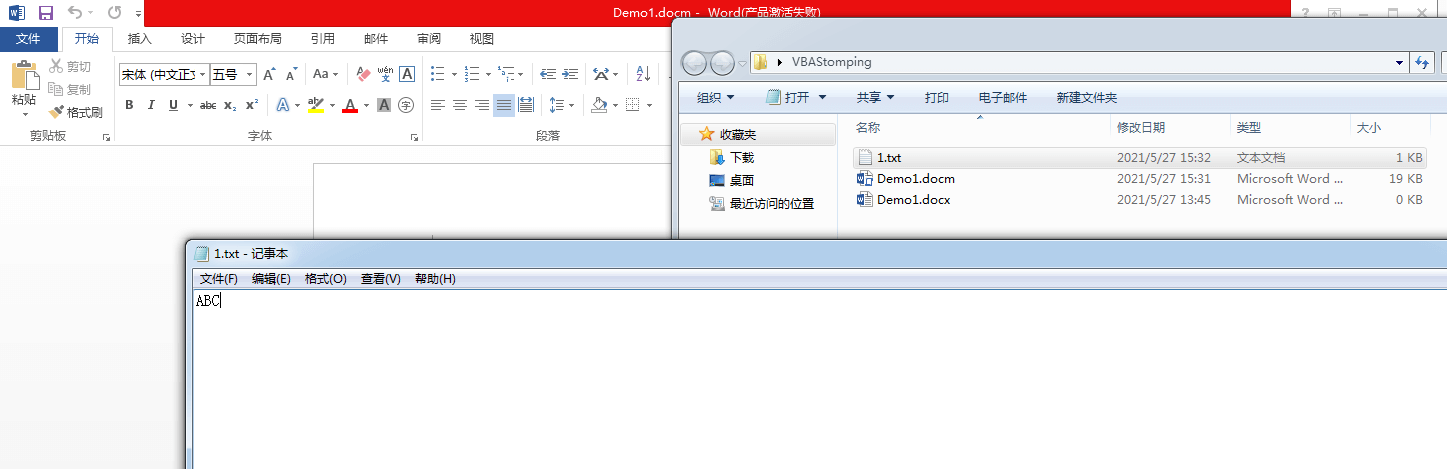Center paragraph text in Word

pyautogui.click(x=460, y=105)
